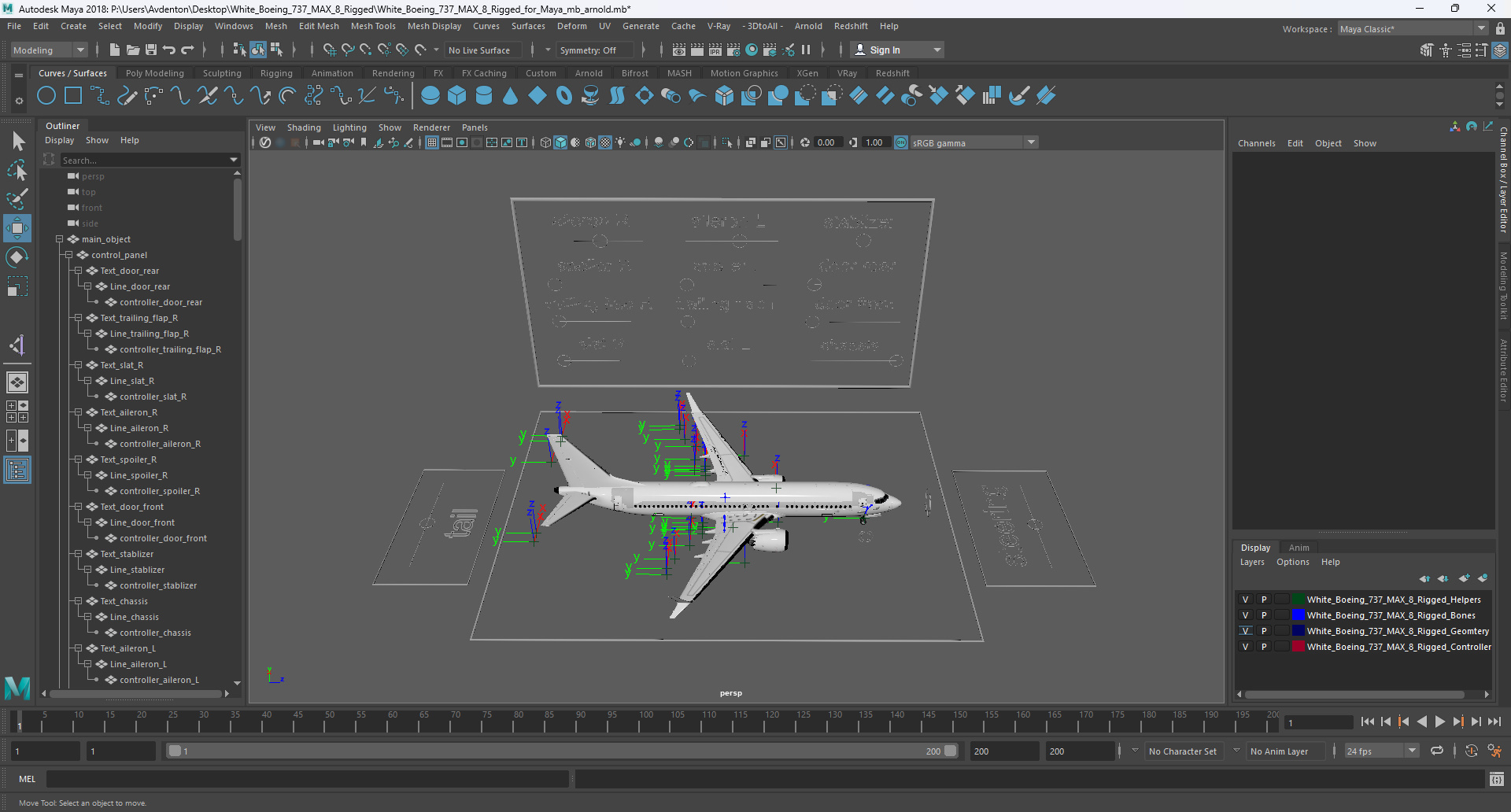Open the sRGB gamma view transform dropdown

[974, 142]
